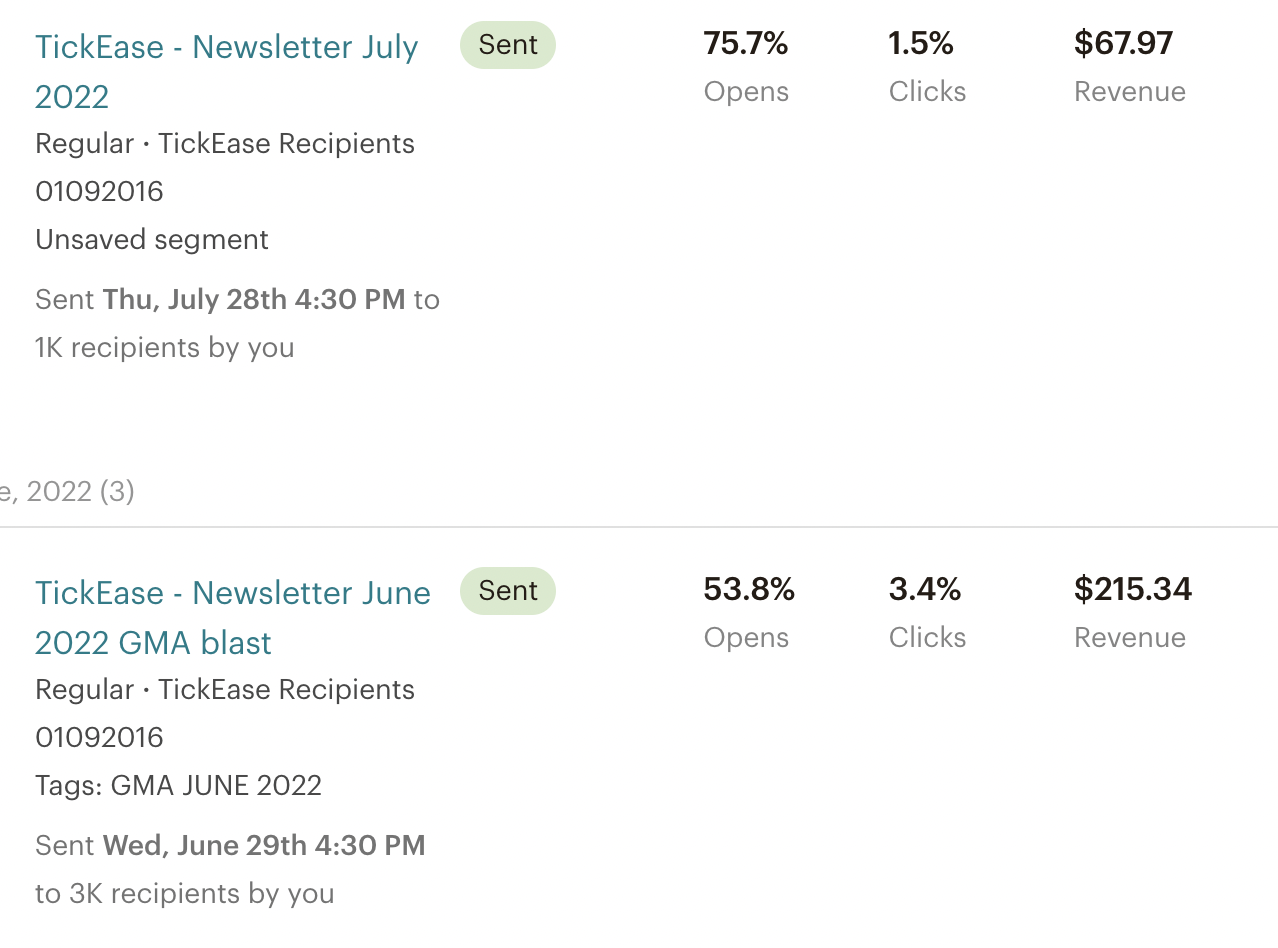1278x948 pixels.
Task: Open the Newsletter June 2022 GMA blast campaign
Action: click(232, 594)
